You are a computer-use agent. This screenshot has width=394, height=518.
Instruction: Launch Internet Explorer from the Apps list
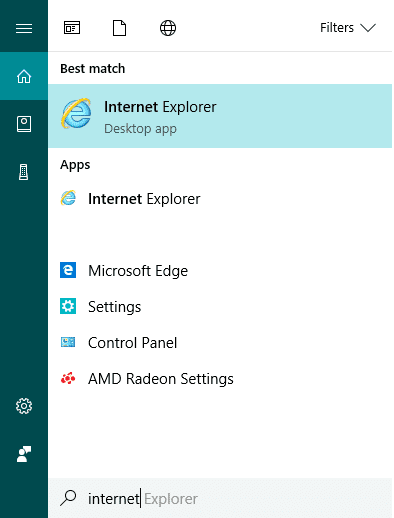click(x=220, y=199)
